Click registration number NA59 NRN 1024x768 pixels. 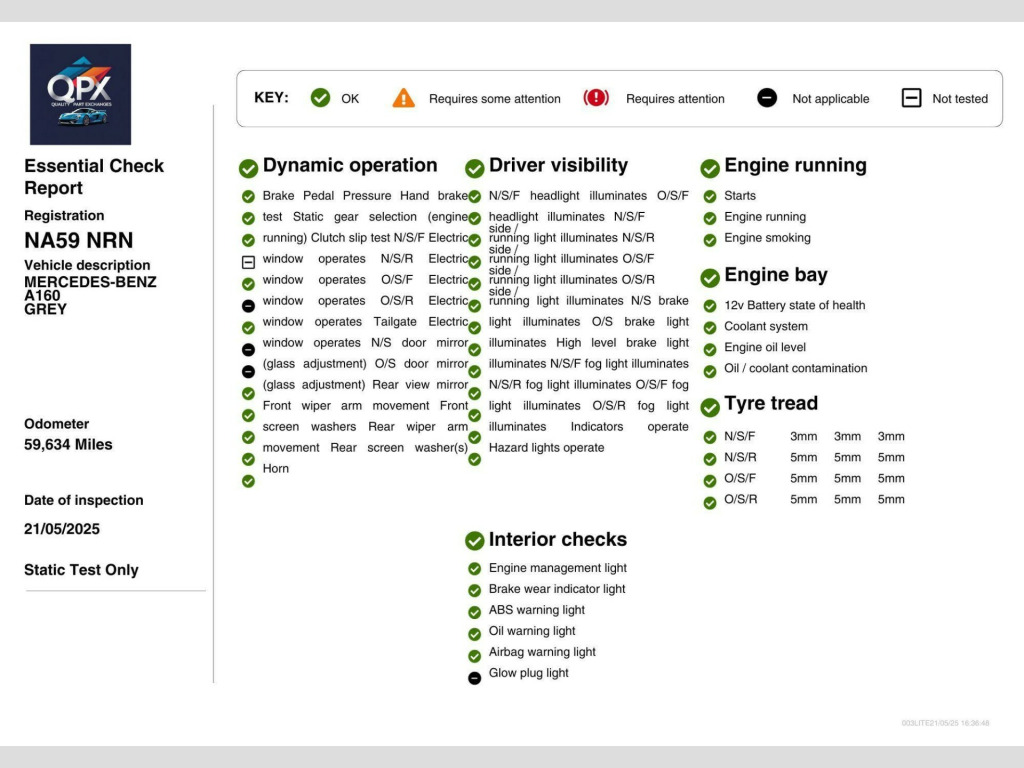(x=78, y=240)
